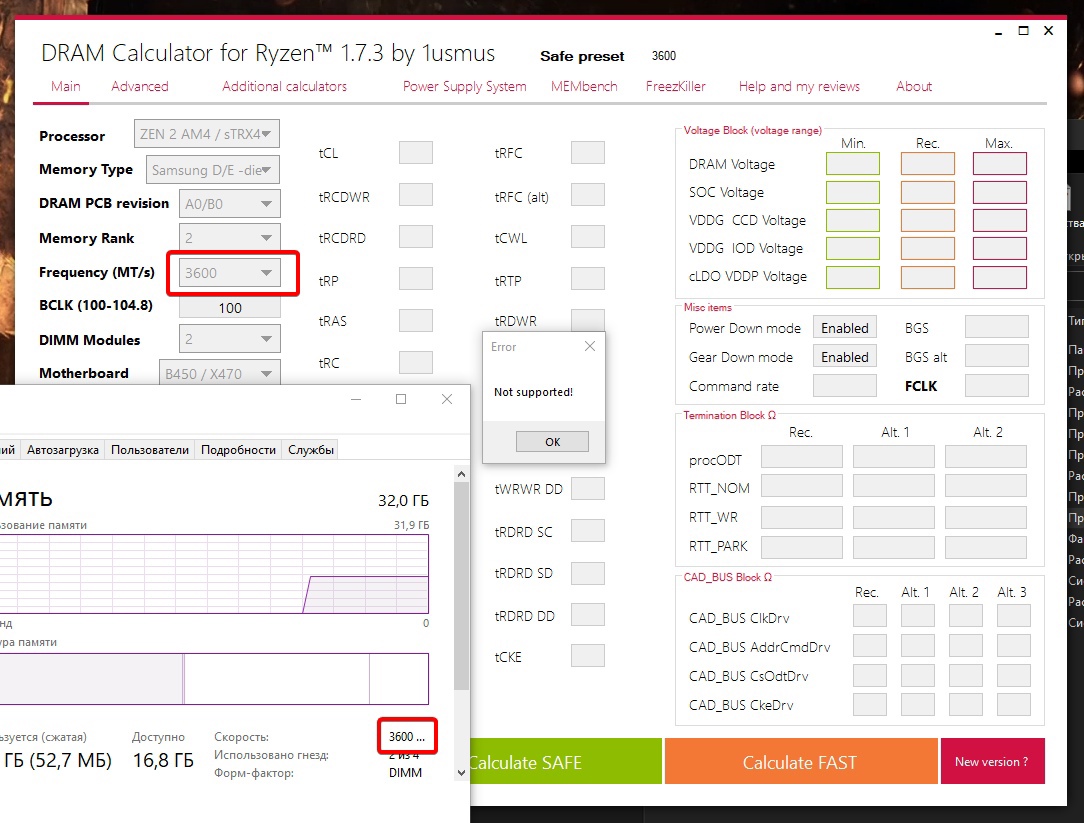
Task: Click the New version ? button
Action: point(992,761)
